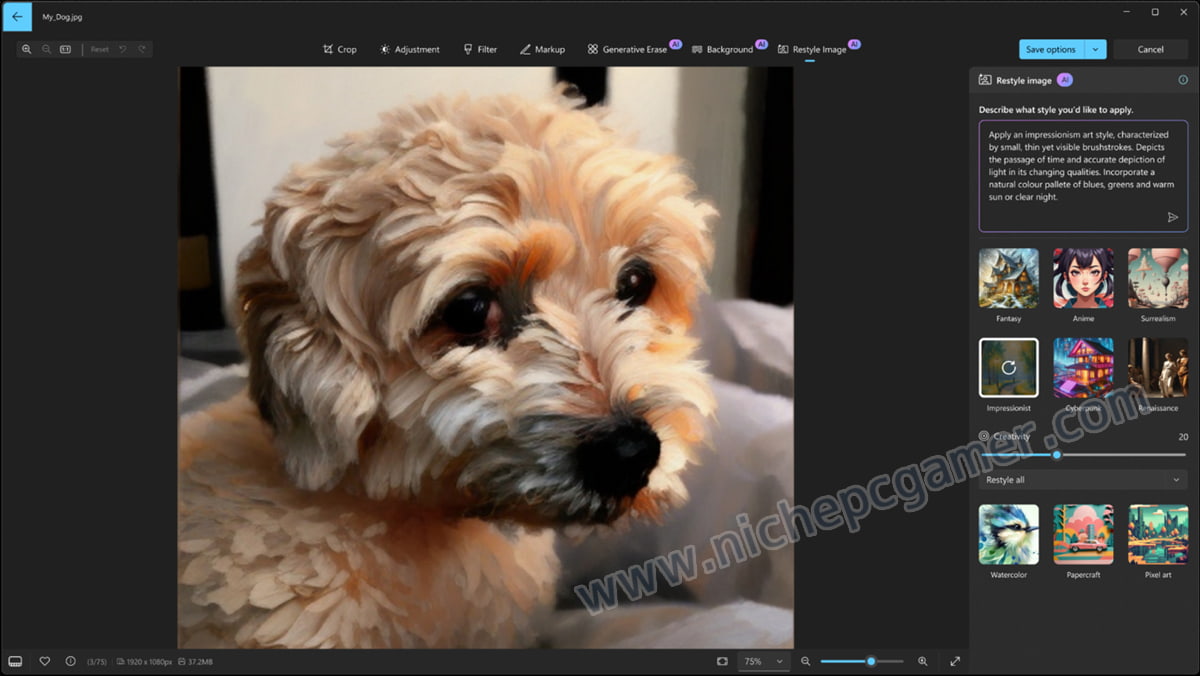Pick the Surrealism style thumbnail

pos(1158,278)
